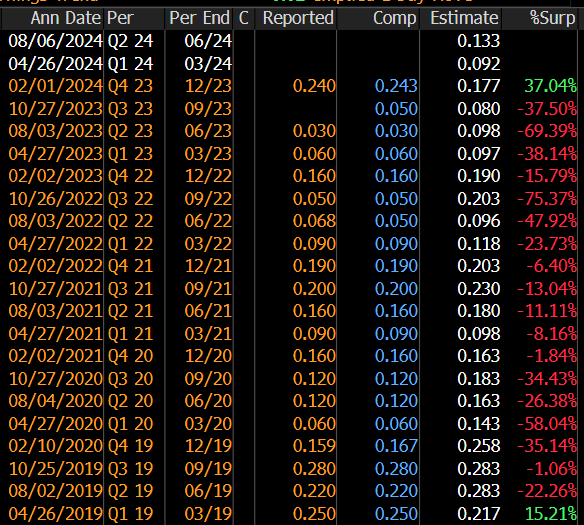Click the -22.26% surprise value
This screenshot has width=584, height=525.
pyautogui.click(x=547, y=491)
